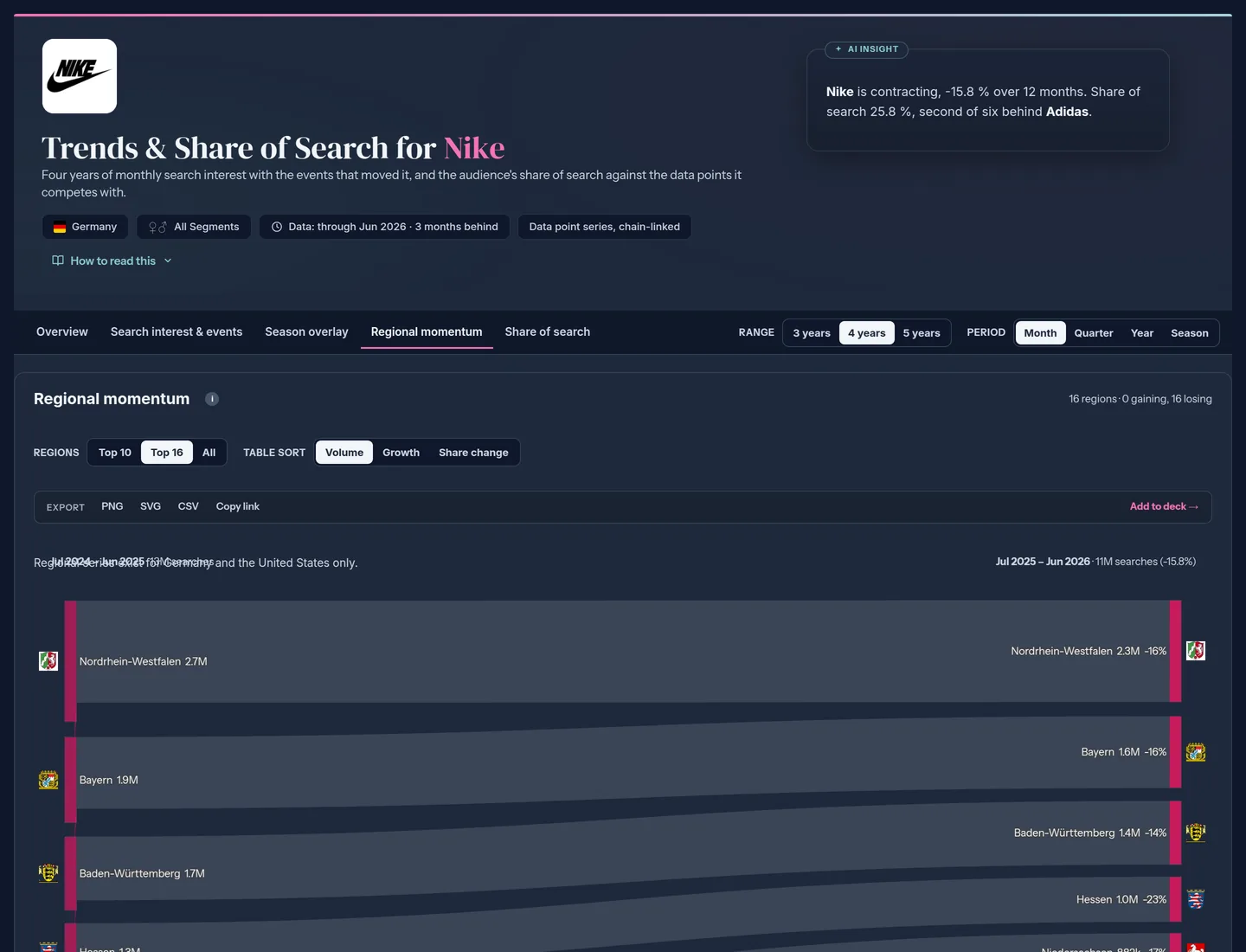The image size is (1246, 952).
Task: Click the left Nordrhein-Westfalen coat of arms icon
Action: coord(48,661)
